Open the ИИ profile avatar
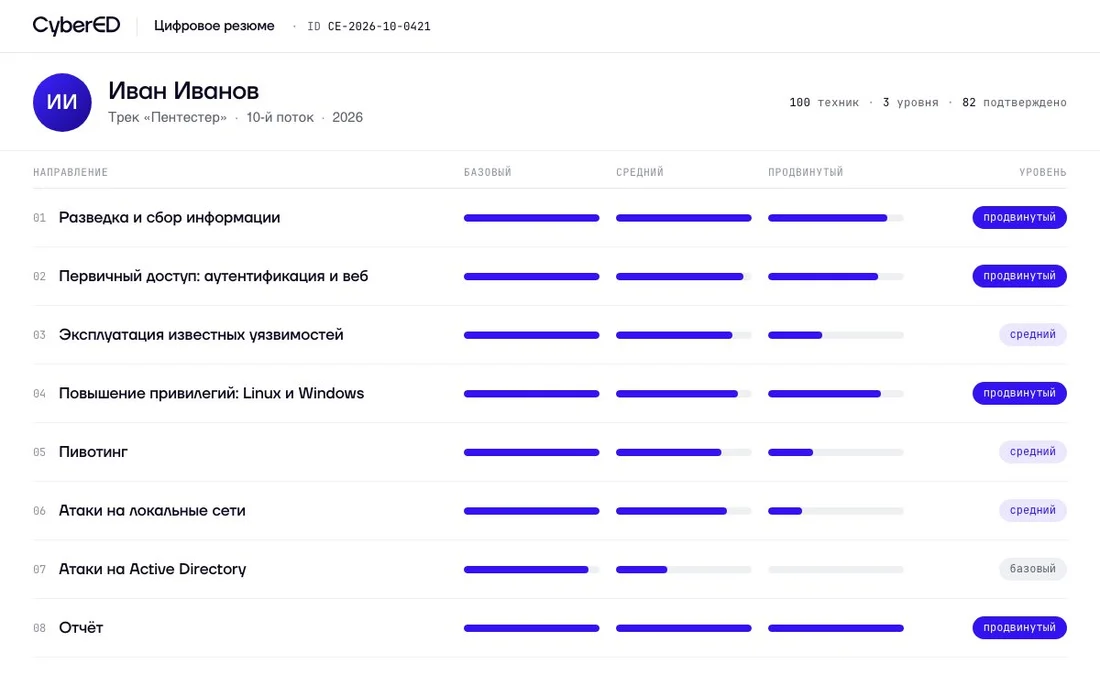The height and width of the screenshot is (696, 1100). (62, 102)
